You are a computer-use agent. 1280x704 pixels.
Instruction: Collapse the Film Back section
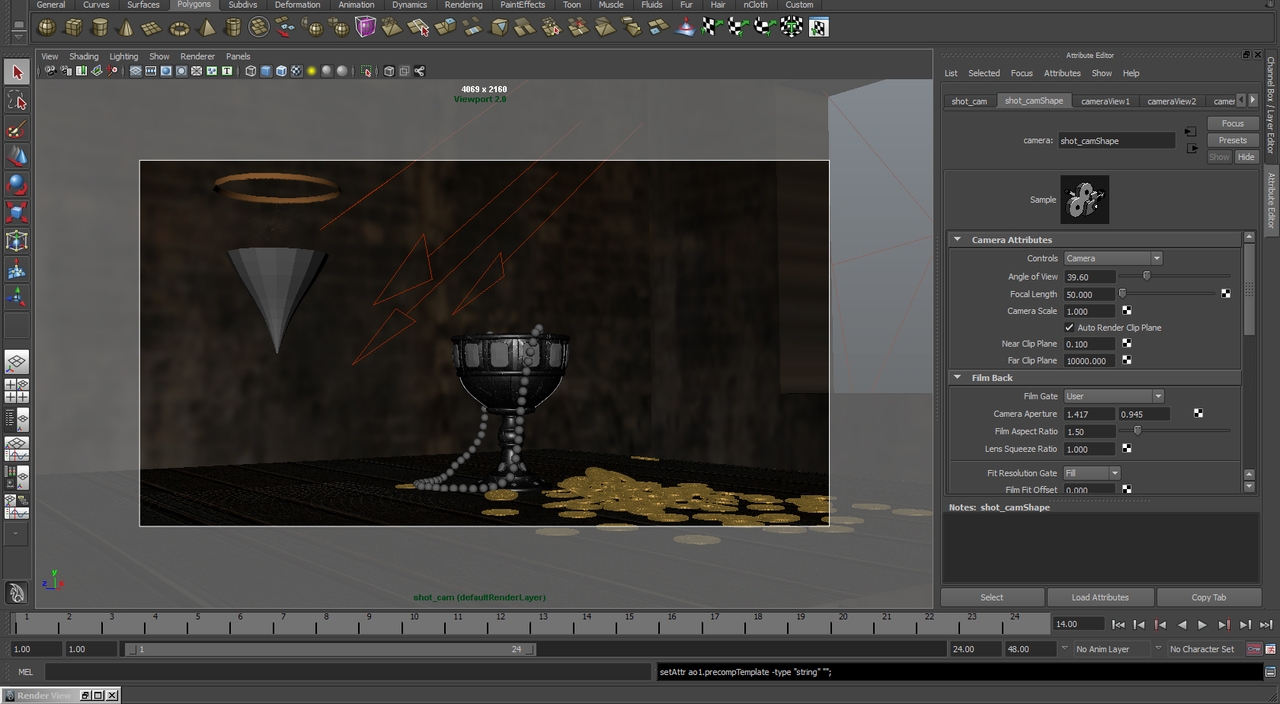[x=957, y=378]
